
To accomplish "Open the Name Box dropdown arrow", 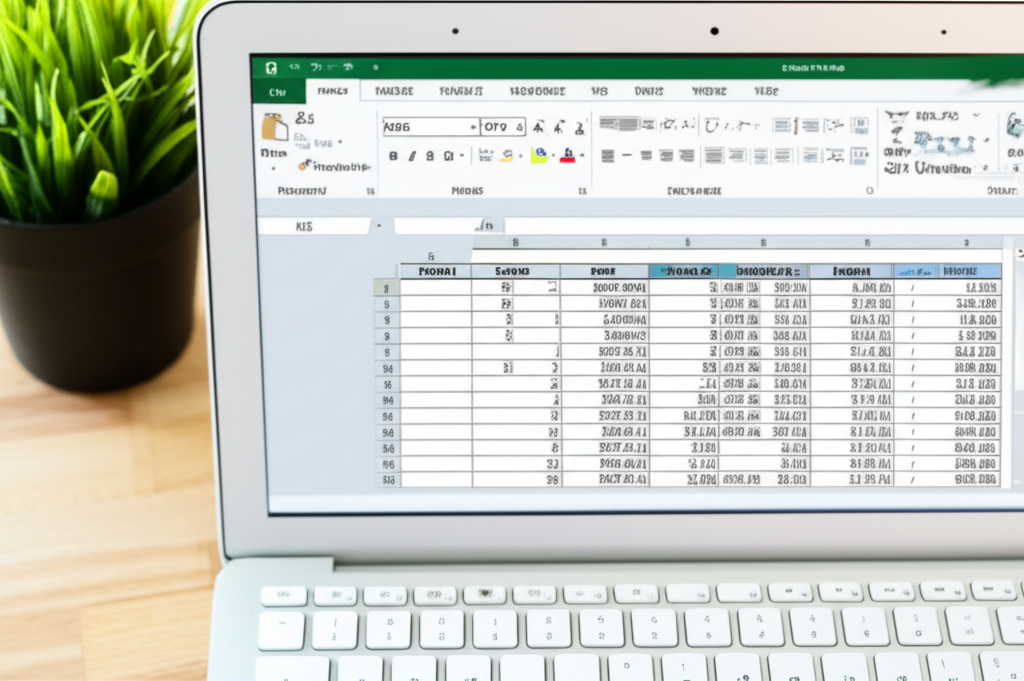I will click(379, 226).
